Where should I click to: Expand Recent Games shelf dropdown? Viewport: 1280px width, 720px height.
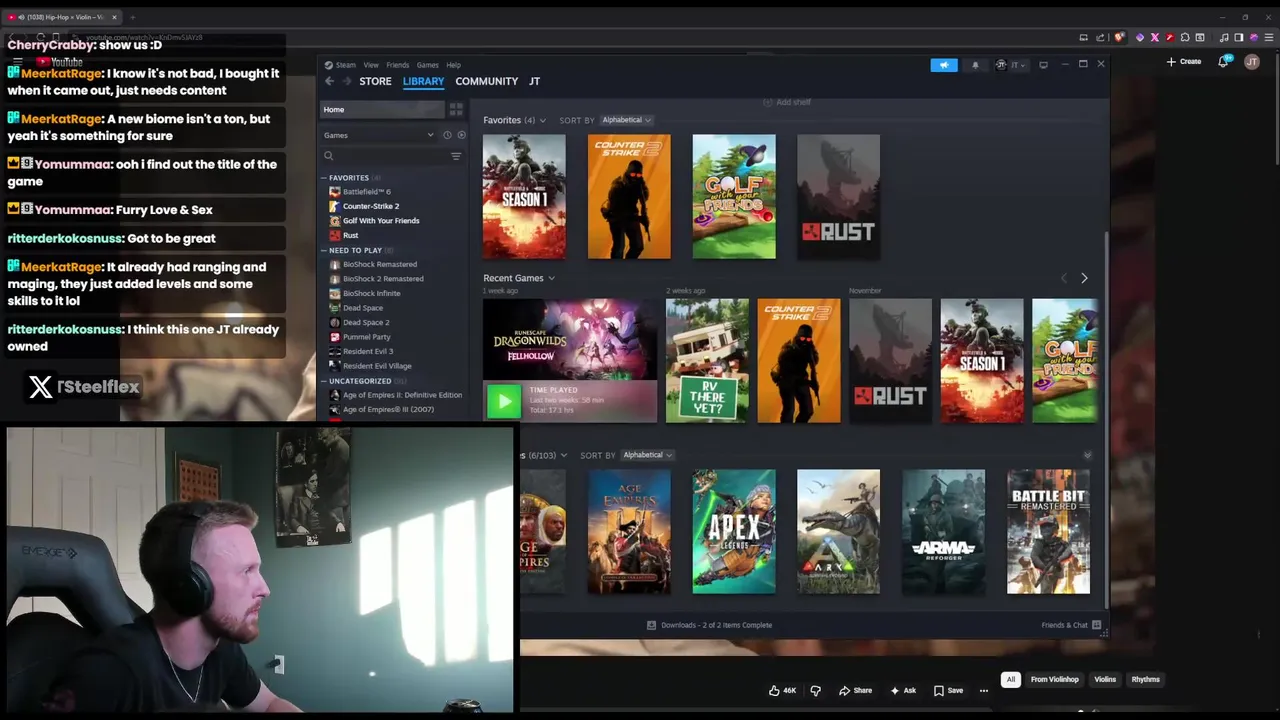551,278
